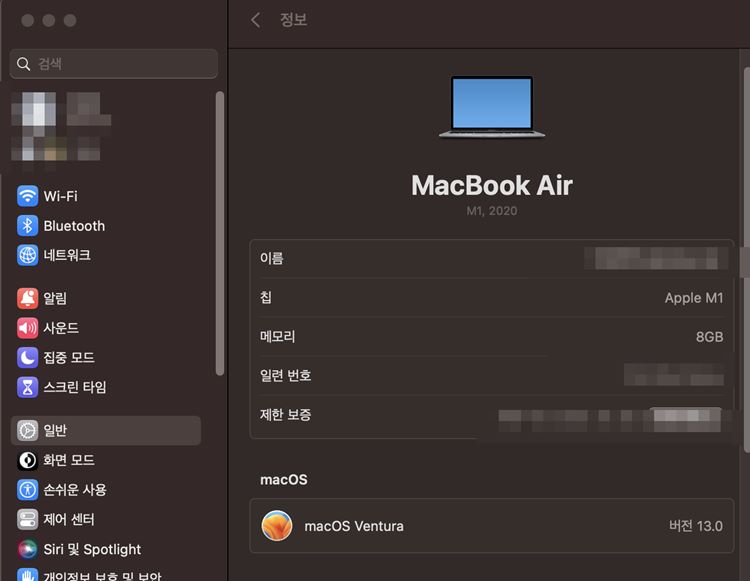
Task: Go back with the chevron arrow
Action: click(256, 20)
